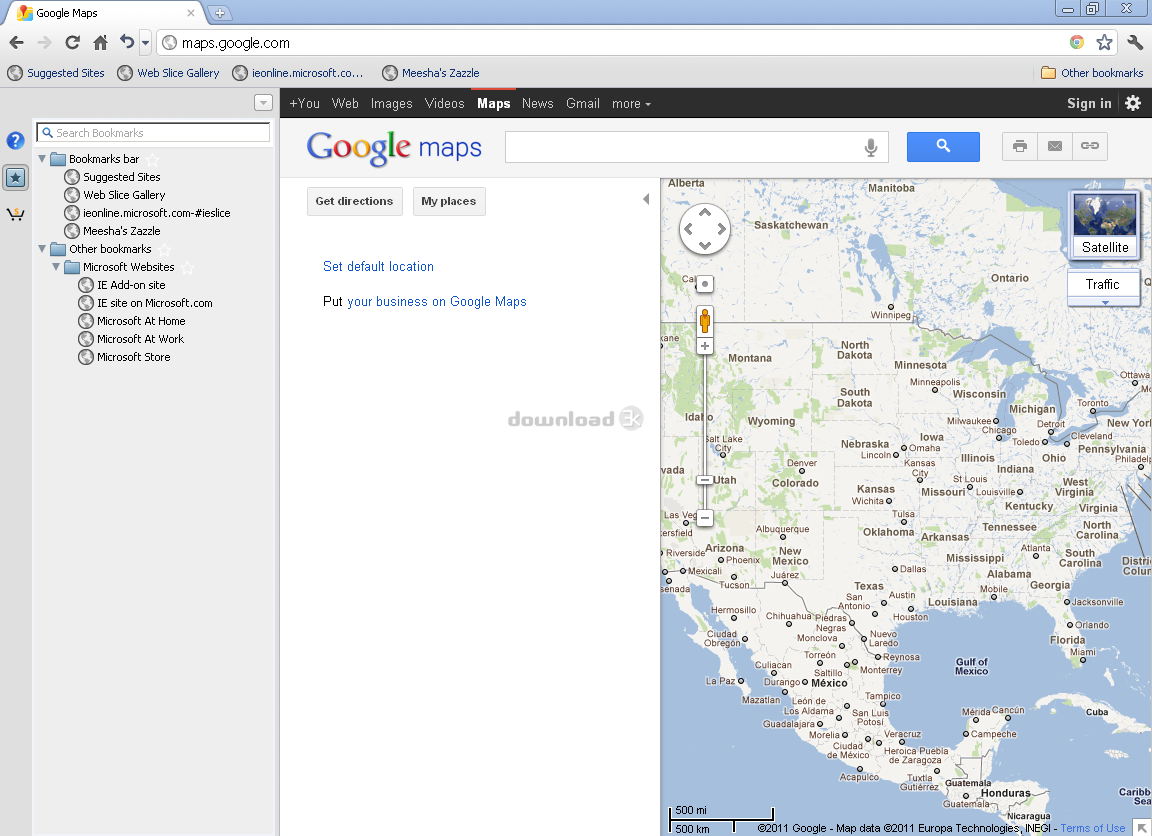Zoom out with the minus button
The width and height of the screenshot is (1152, 836).
click(x=705, y=518)
